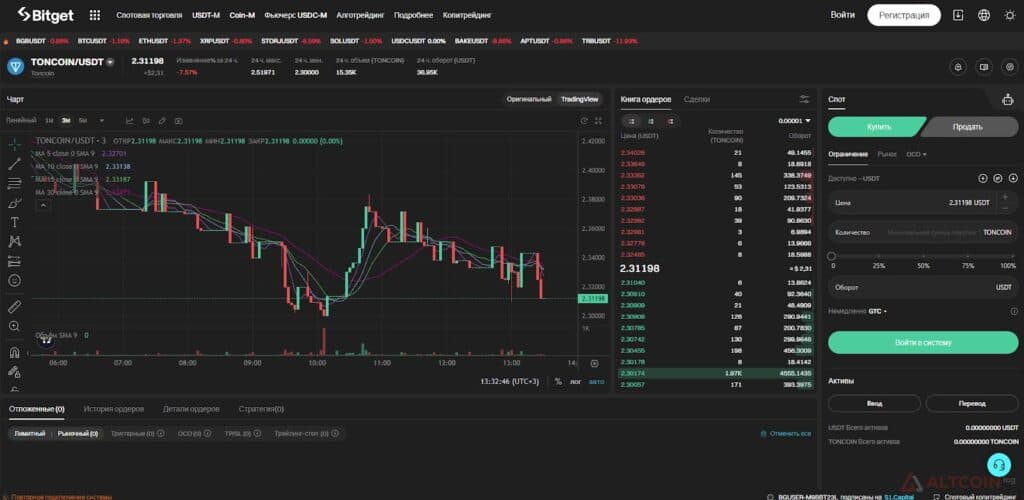Click the amount slider handle at 0
Image resolution: width=1024 pixels, height=500 pixels.
click(832, 257)
